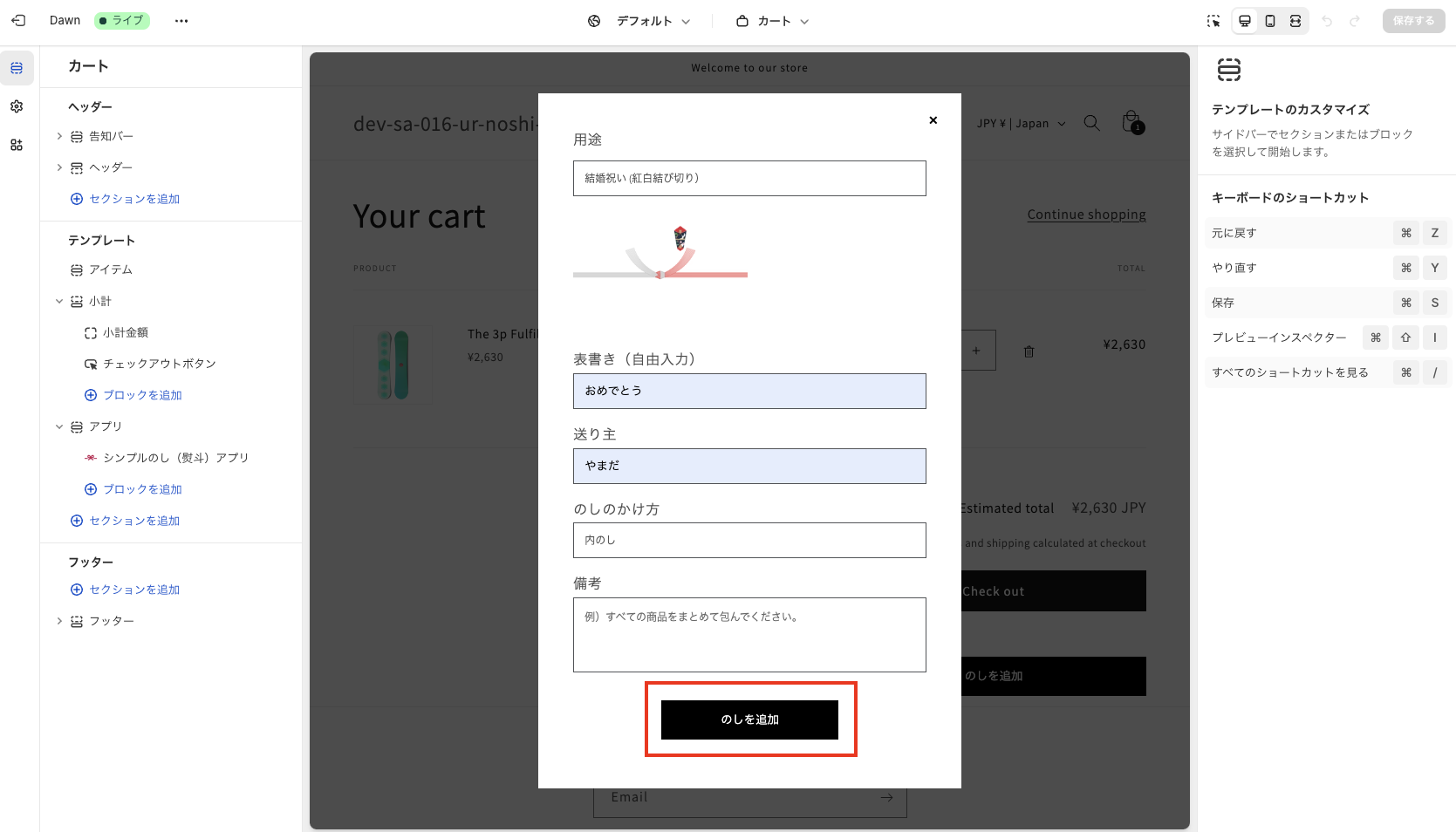Viewport: 1456px width, 832px height.
Task: Open the Continue shopping link
Action: click(1086, 214)
